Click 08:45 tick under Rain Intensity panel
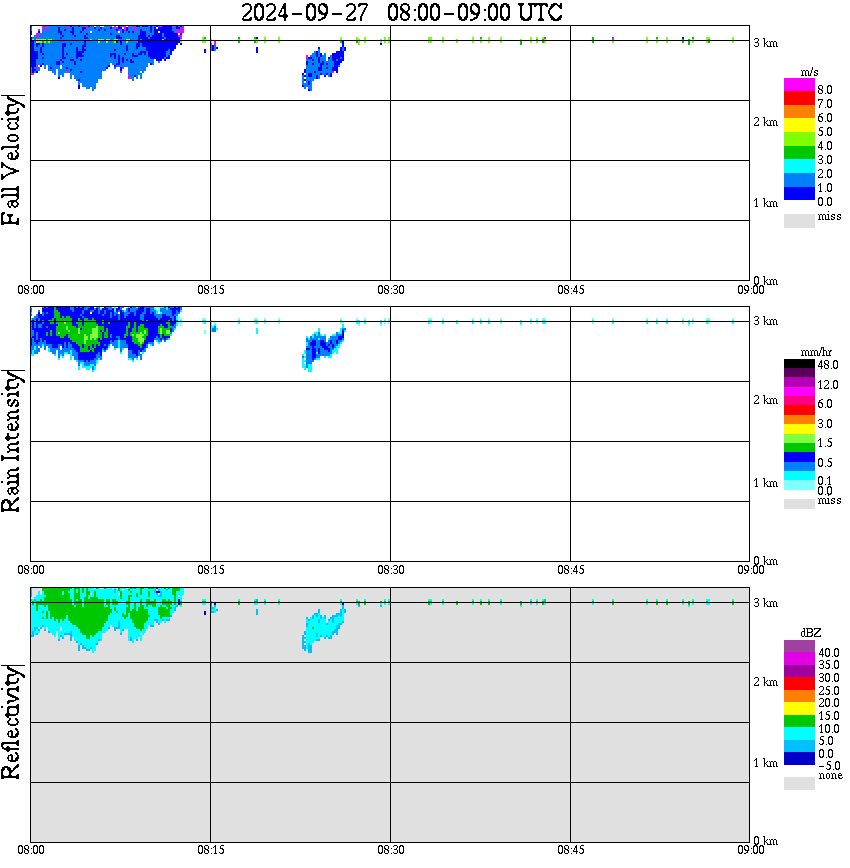The width and height of the screenshot is (850, 868). pos(570,570)
